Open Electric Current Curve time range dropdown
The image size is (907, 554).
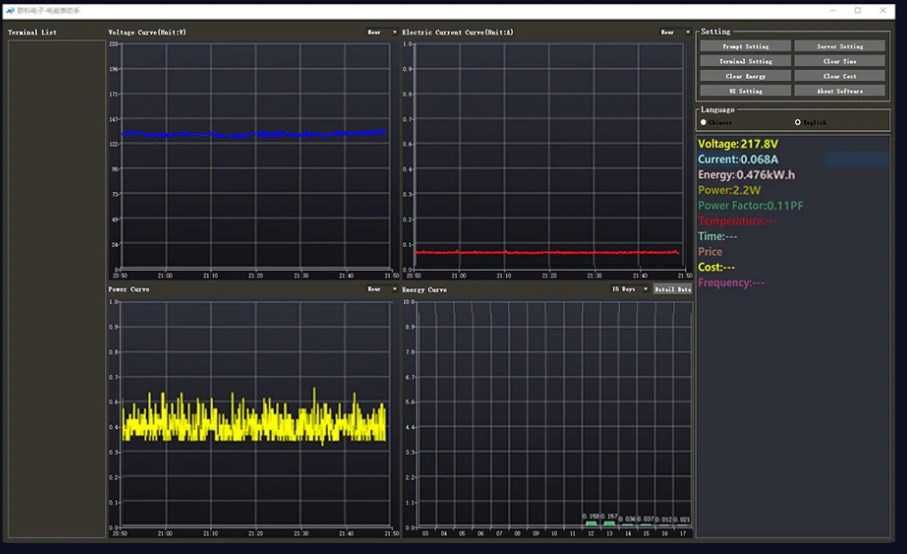676,32
